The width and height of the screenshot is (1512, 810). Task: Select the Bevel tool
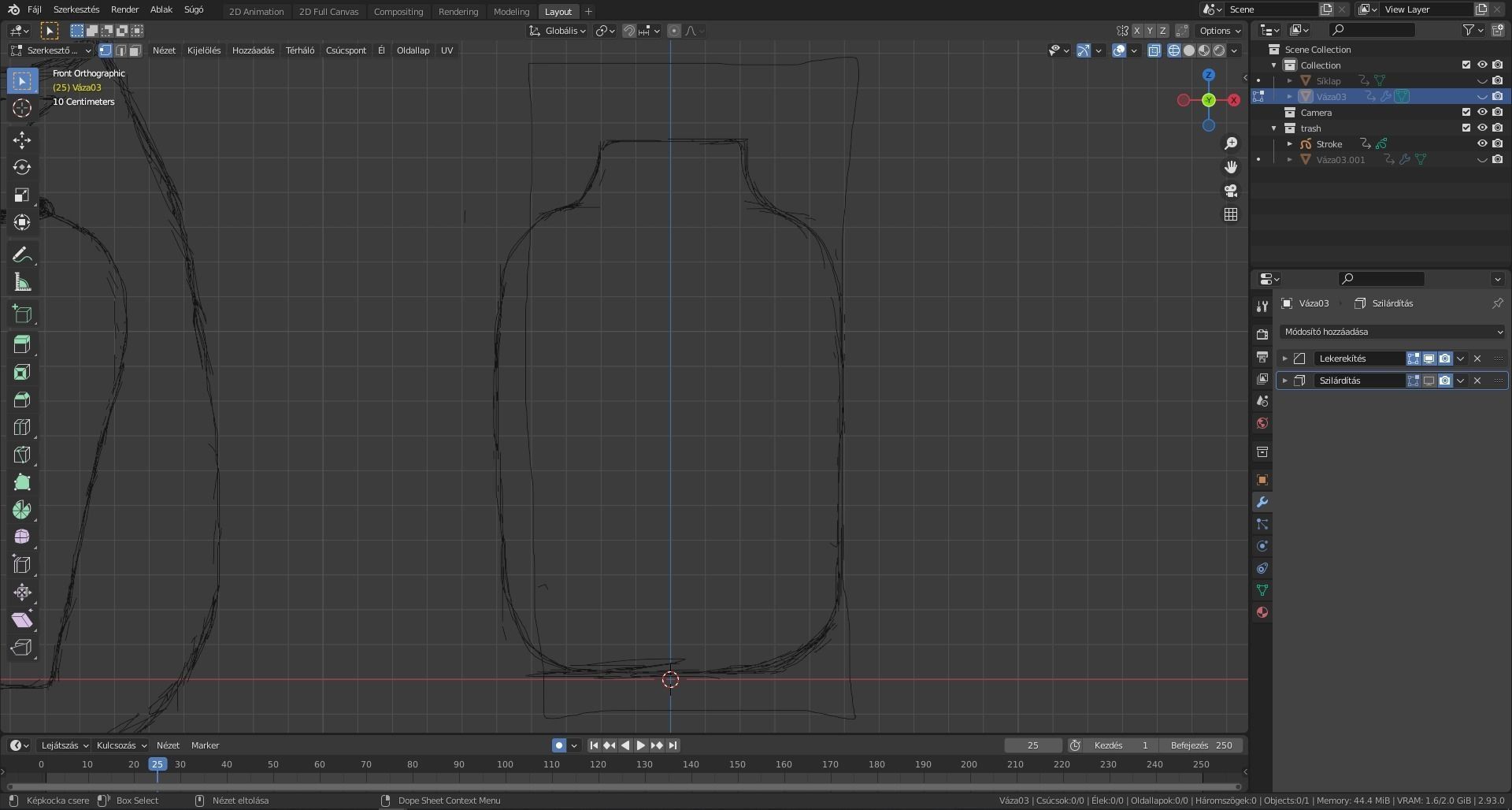[22, 399]
